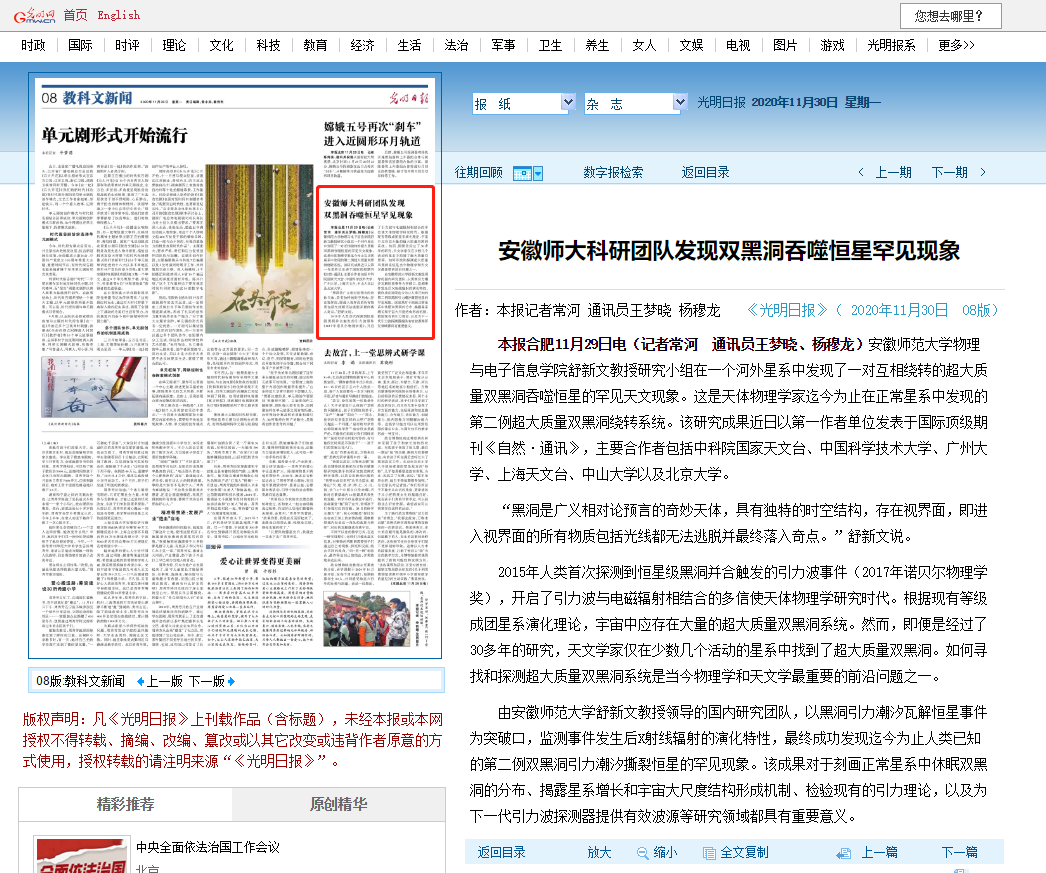Image resolution: width=1046 pixels, height=873 pixels.
Task: Open the 爱心让世界变得更美丽 article on the page
Action: click(x=260, y=562)
